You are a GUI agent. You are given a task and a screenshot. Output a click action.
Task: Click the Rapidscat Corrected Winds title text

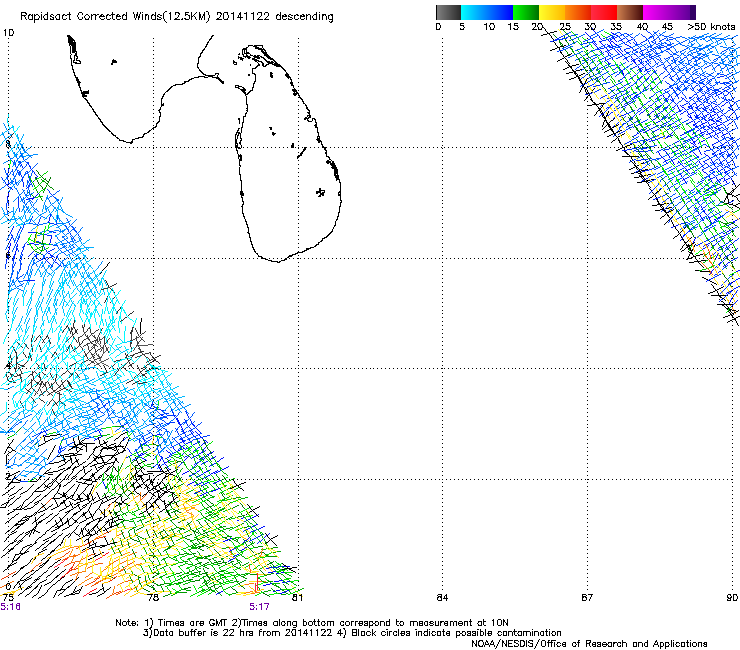point(177,17)
